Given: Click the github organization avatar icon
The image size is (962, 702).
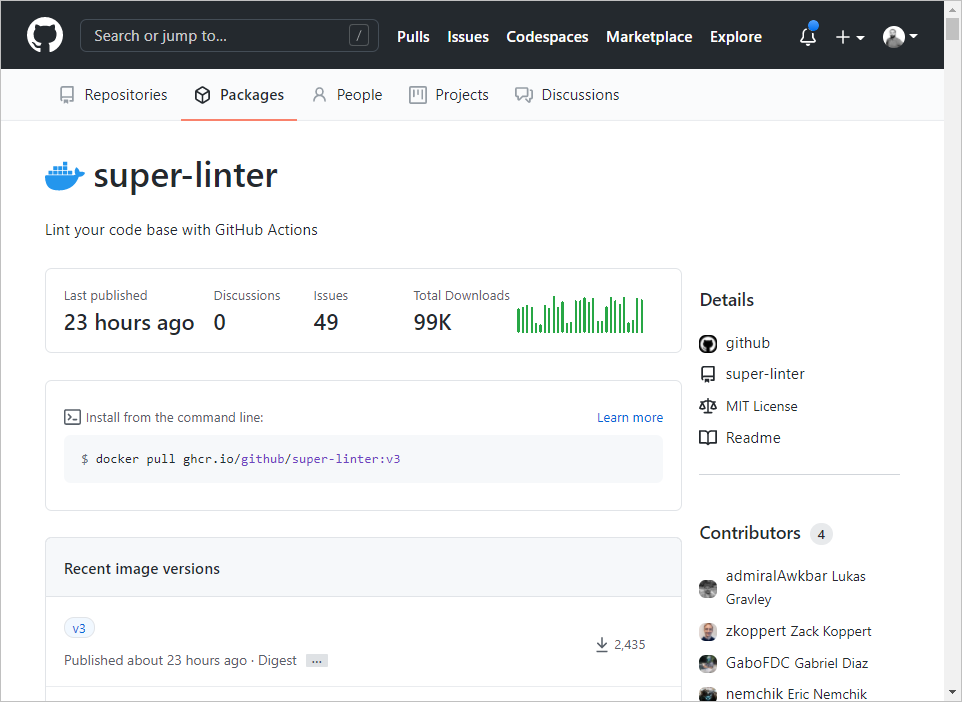Looking at the screenshot, I should click(x=708, y=344).
